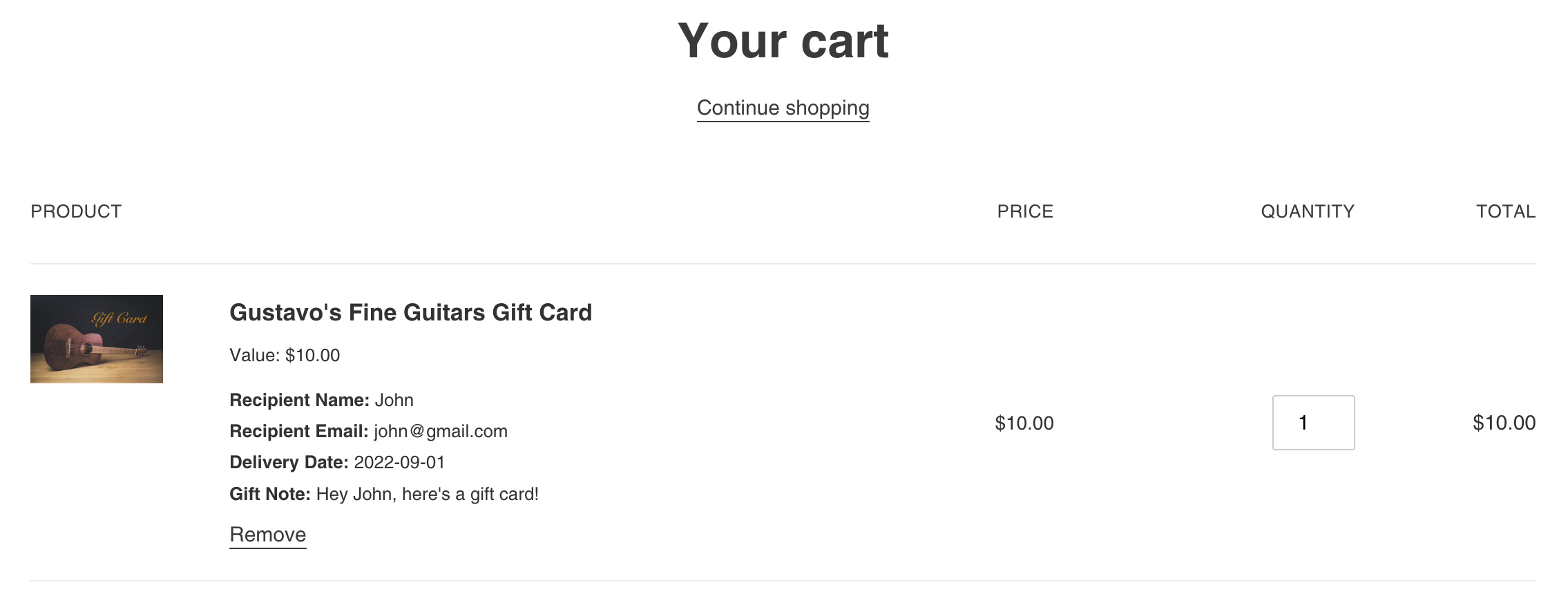Screen dimensions: 1568x605
Task: Click the Your cart heading
Action: click(x=783, y=41)
